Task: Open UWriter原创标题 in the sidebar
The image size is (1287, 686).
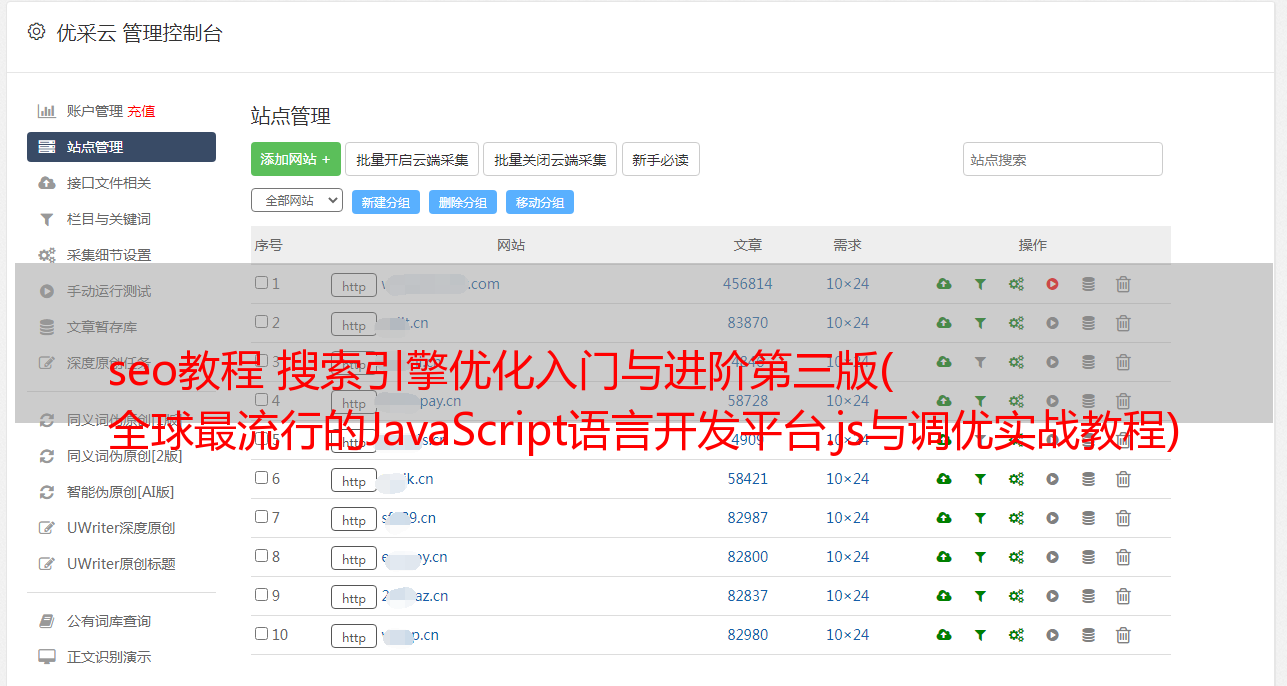Action: point(121,564)
